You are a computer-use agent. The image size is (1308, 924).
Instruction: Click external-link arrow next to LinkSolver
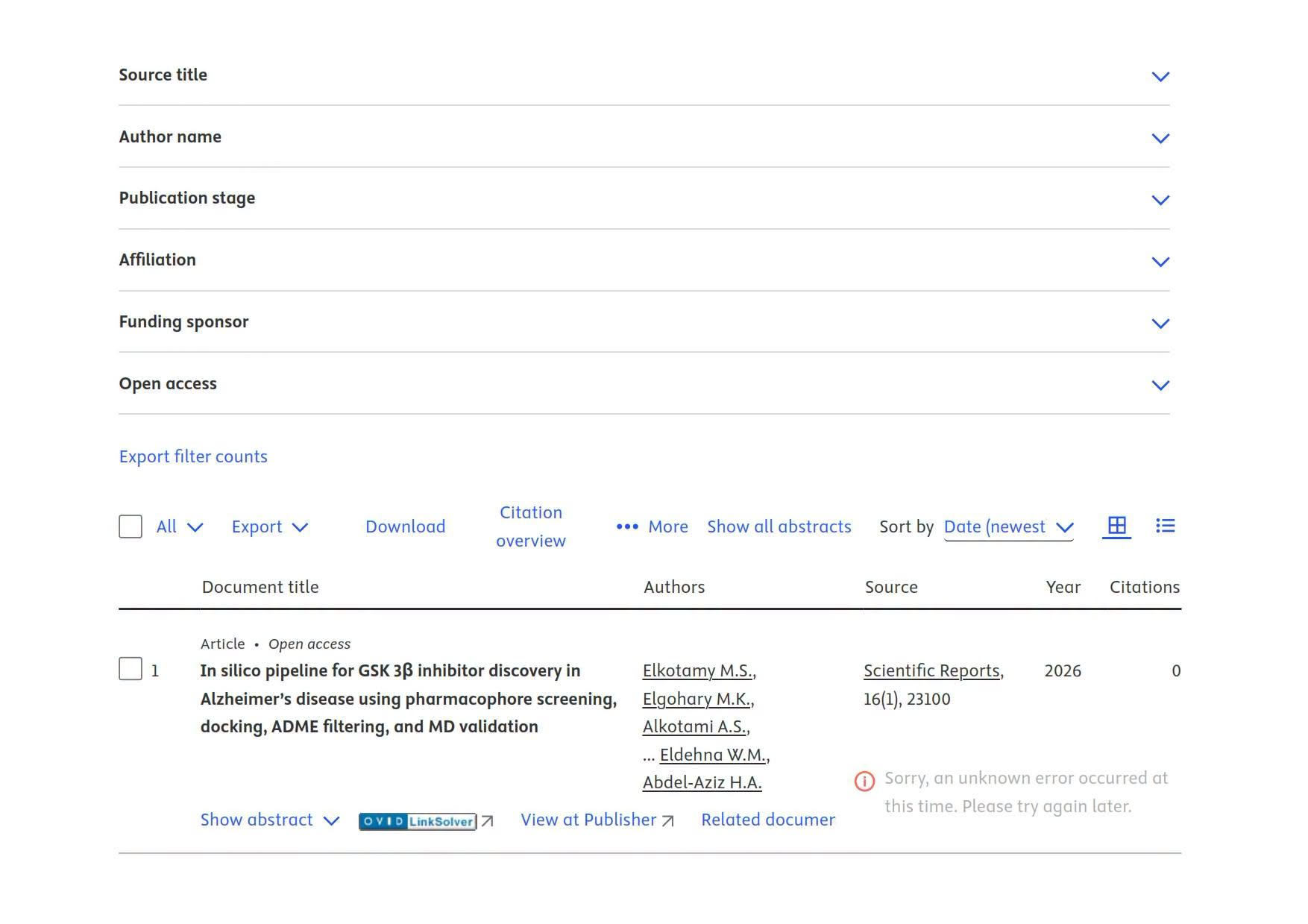click(488, 821)
